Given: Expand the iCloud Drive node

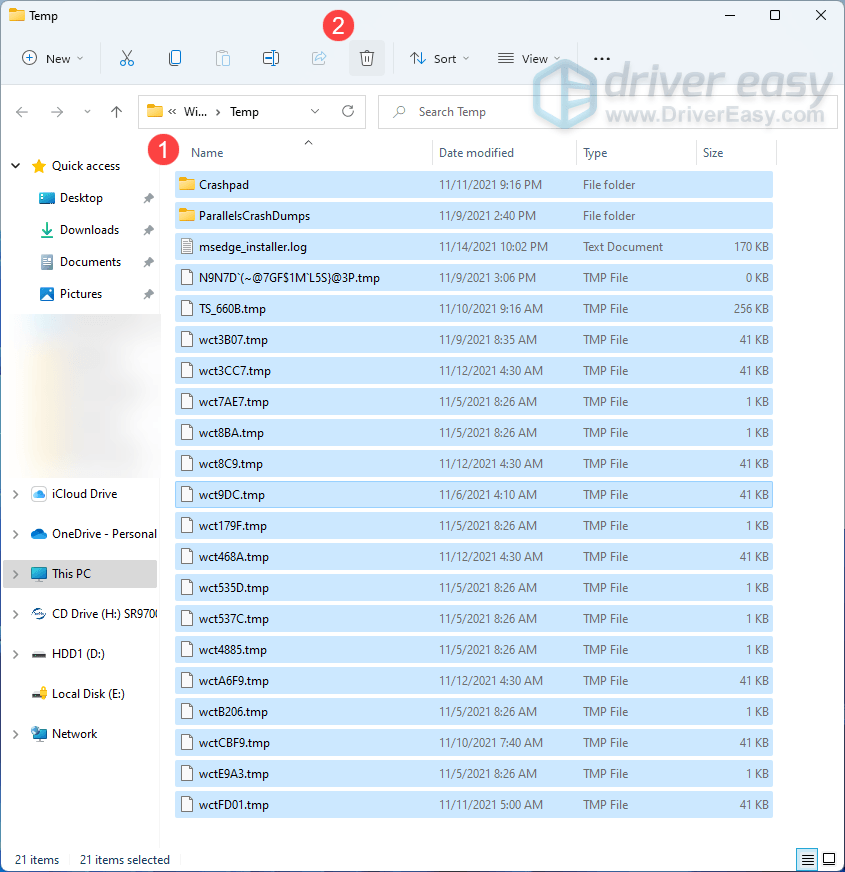Looking at the screenshot, I should tap(16, 494).
